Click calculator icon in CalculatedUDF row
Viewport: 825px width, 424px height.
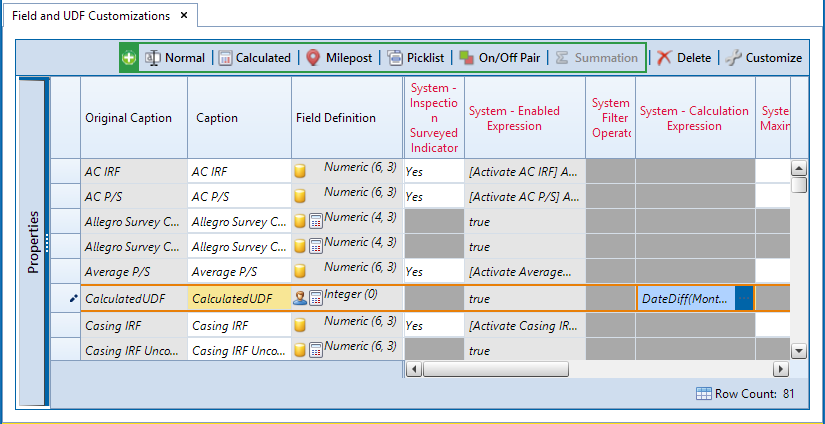(316, 298)
